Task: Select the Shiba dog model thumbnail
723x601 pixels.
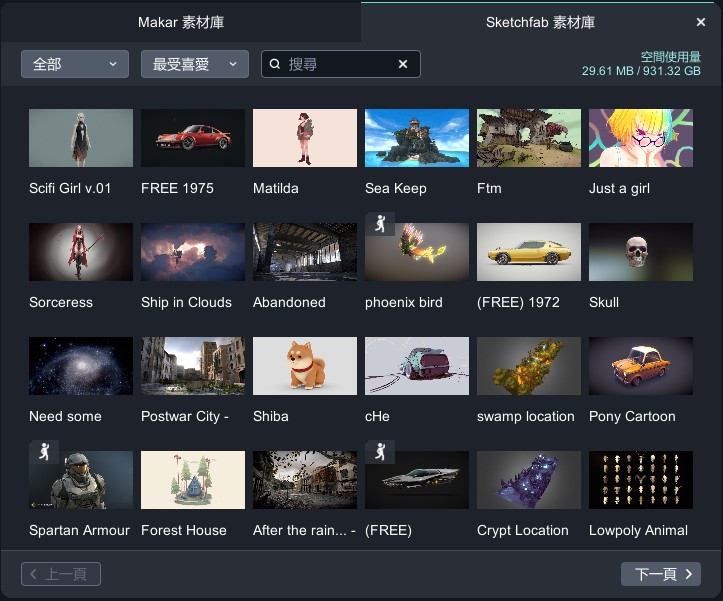Action: tap(305, 366)
